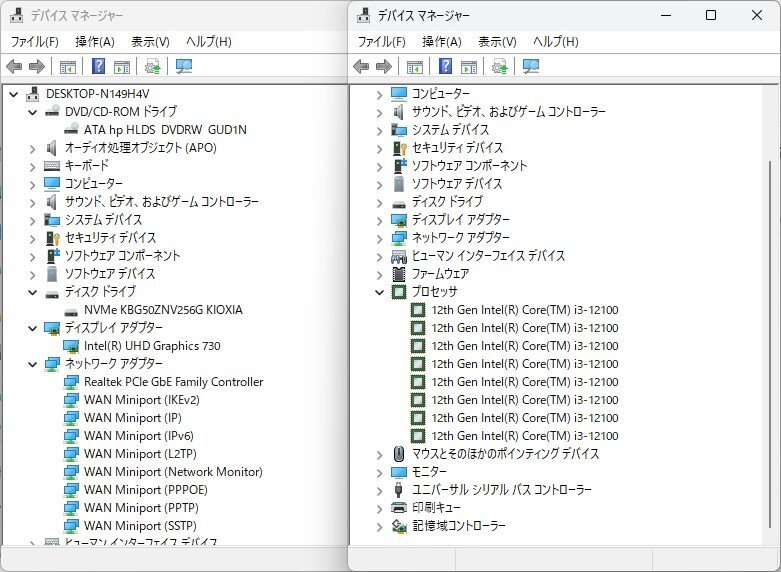Click Back arrow in right window toolbar
This screenshot has width=781, height=572.
[x=361, y=66]
